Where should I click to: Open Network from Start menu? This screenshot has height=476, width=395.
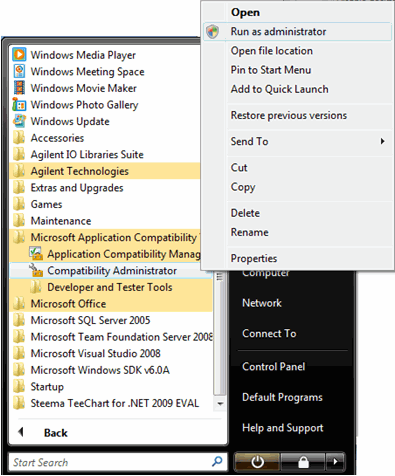coord(262,303)
